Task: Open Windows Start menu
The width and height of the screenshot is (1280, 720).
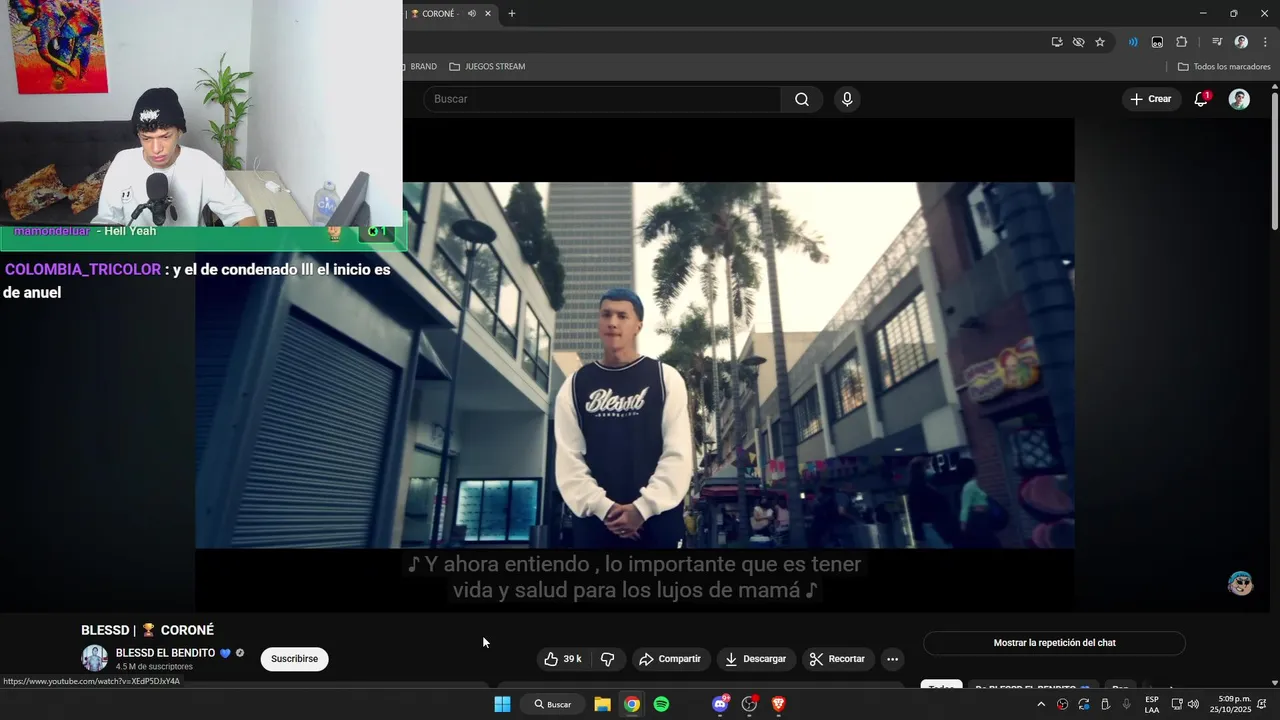Action: click(x=502, y=704)
